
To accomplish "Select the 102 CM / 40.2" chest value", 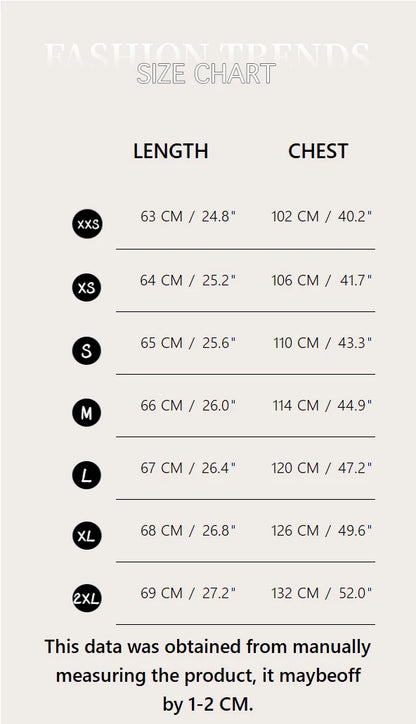I will pos(321,216).
